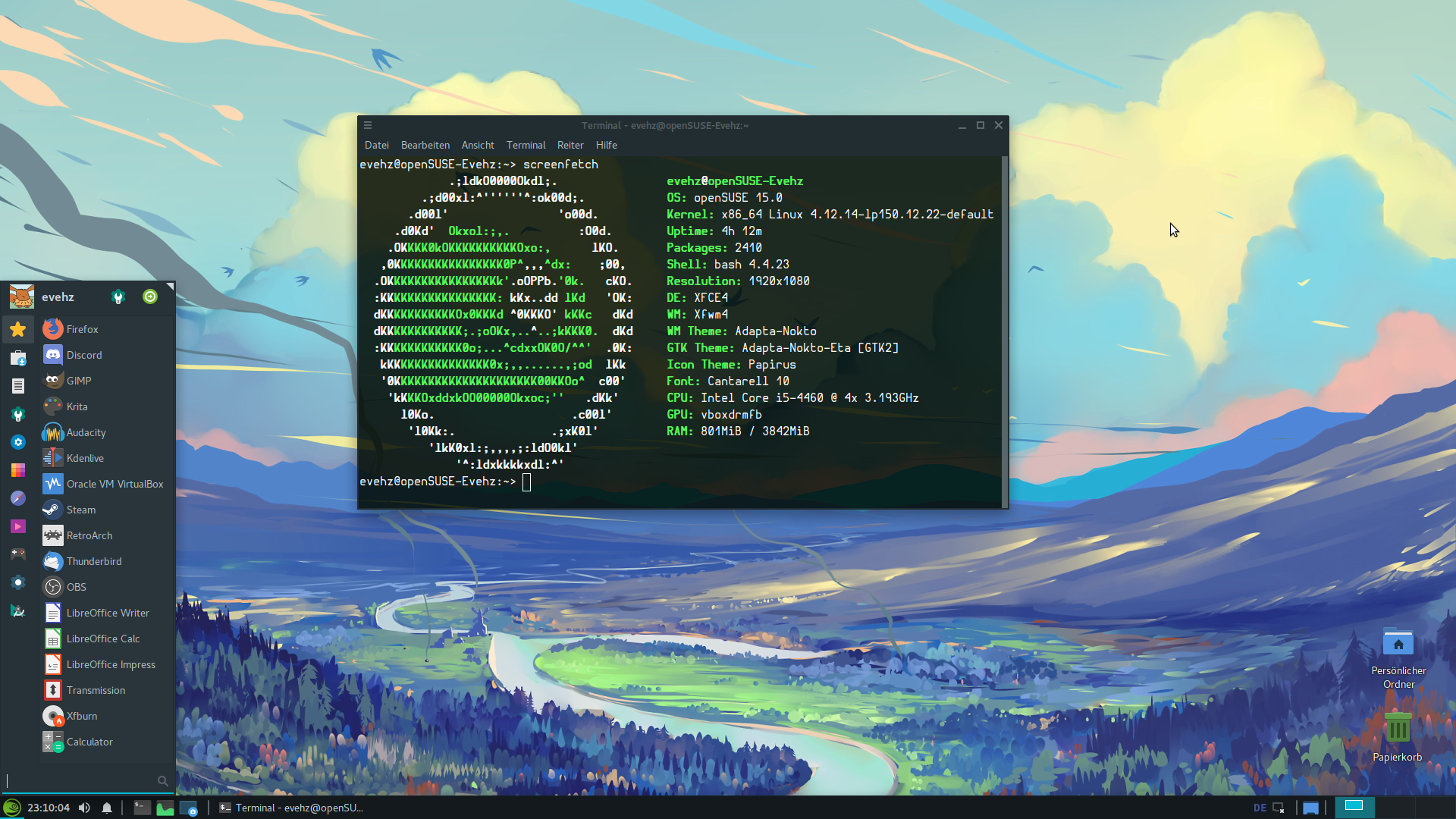
Task: Open LibreOffice Calc
Action: click(107, 639)
